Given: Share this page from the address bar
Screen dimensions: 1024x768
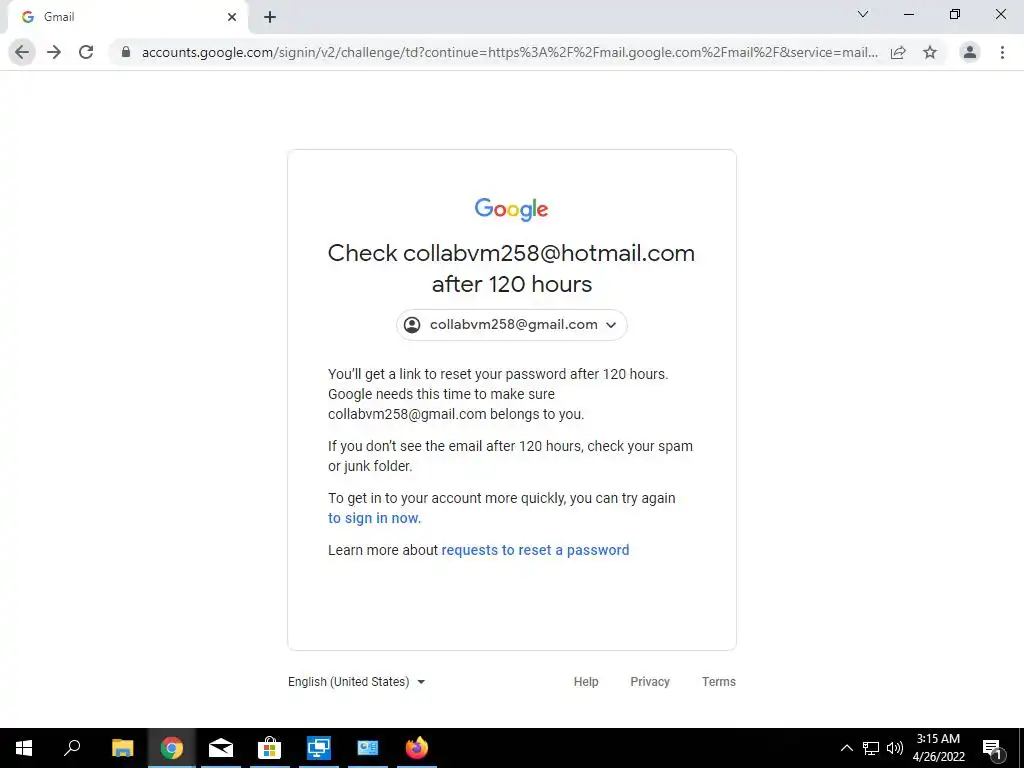Looking at the screenshot, I should [x=898, y=52].
